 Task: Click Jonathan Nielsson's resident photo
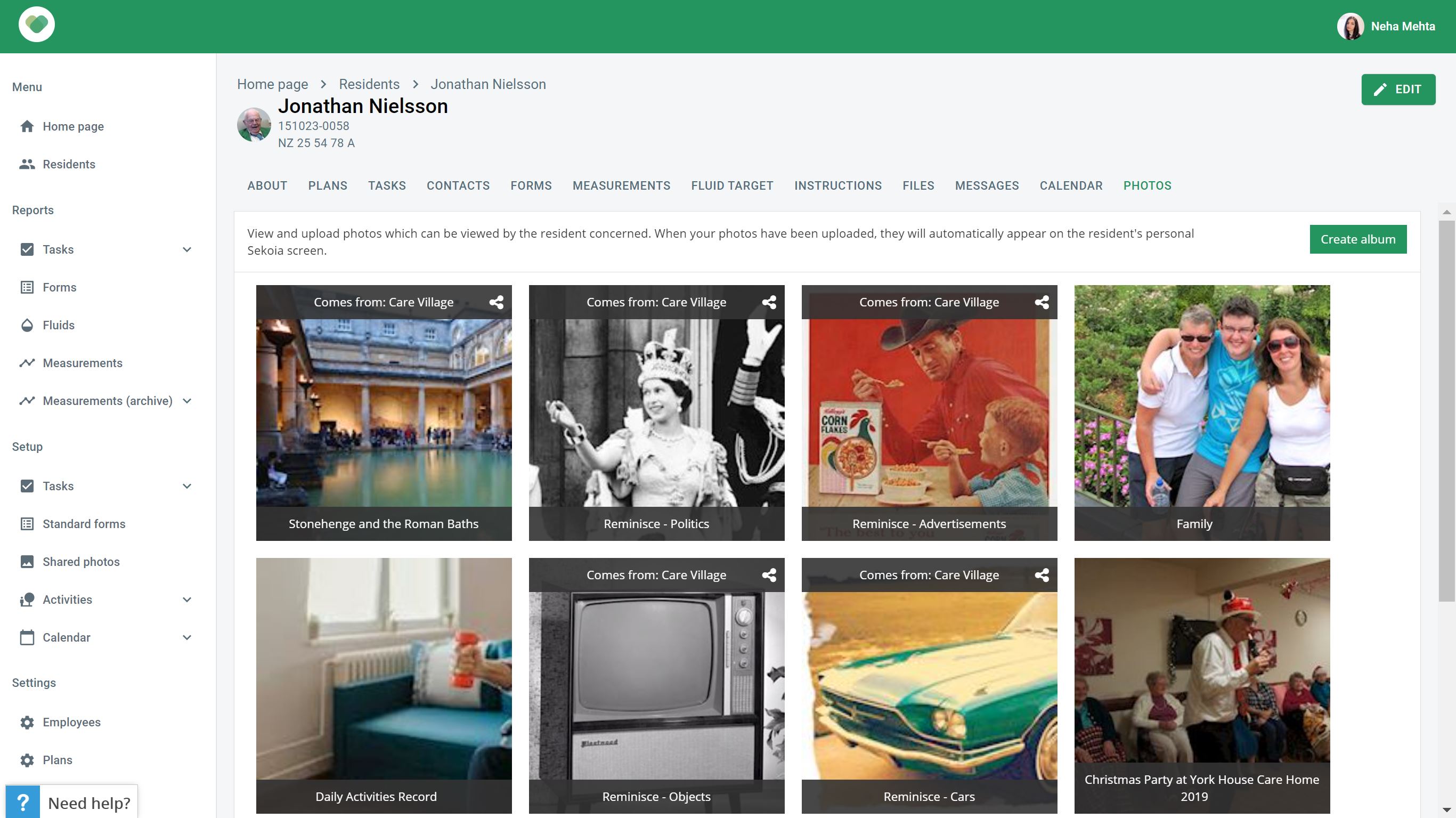[254, 124]
